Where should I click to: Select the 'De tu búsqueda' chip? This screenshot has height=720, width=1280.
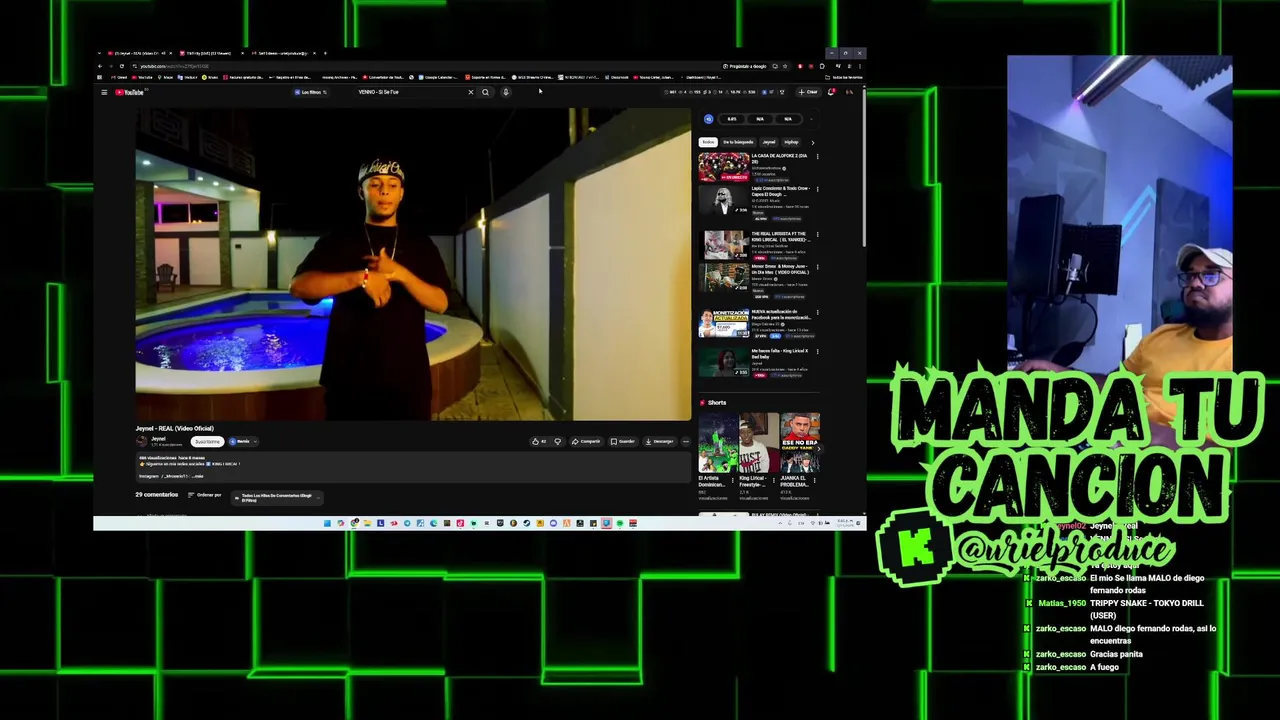point(738,142)
